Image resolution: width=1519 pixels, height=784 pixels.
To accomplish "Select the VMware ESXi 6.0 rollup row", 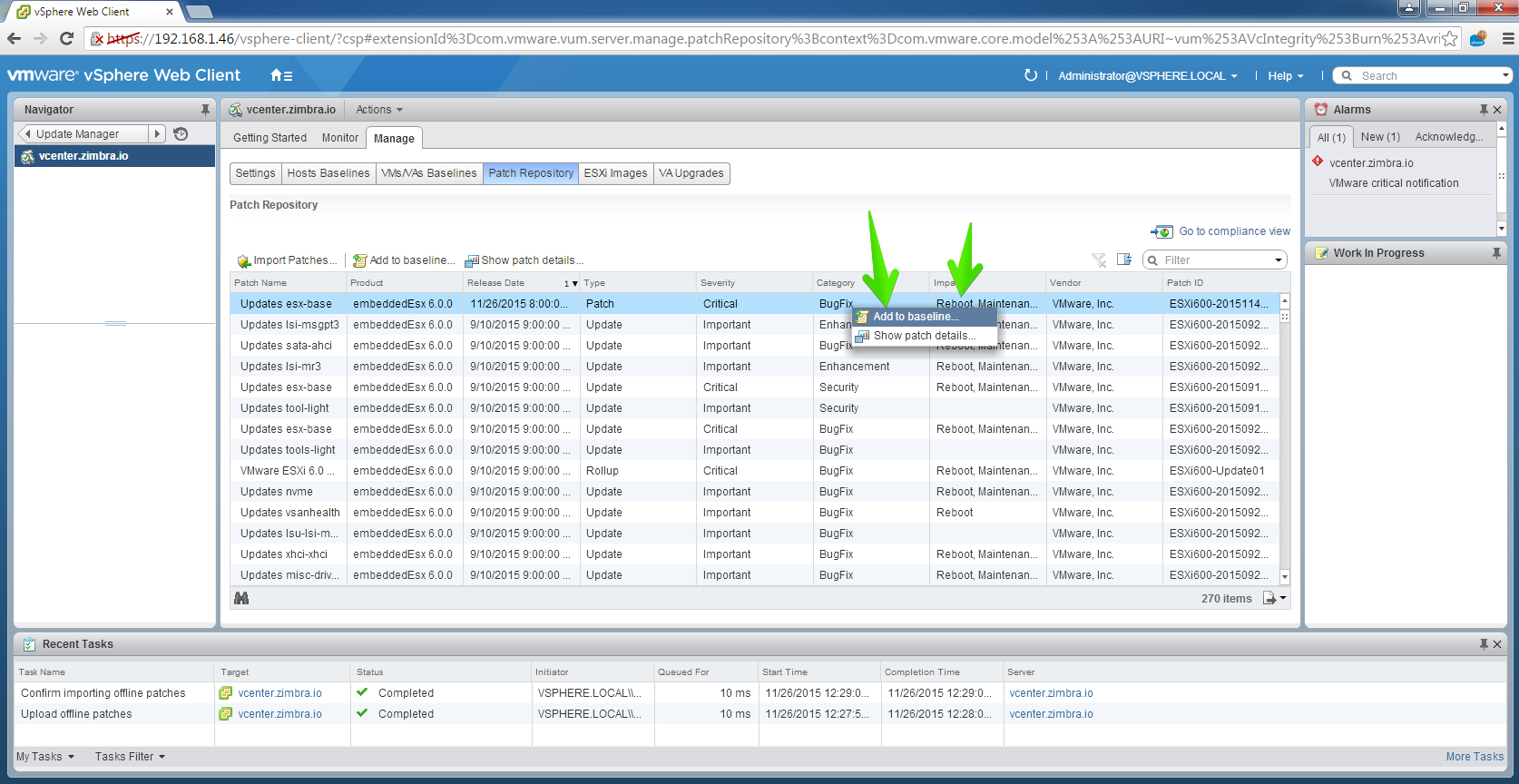I will (x=755, y=471).
